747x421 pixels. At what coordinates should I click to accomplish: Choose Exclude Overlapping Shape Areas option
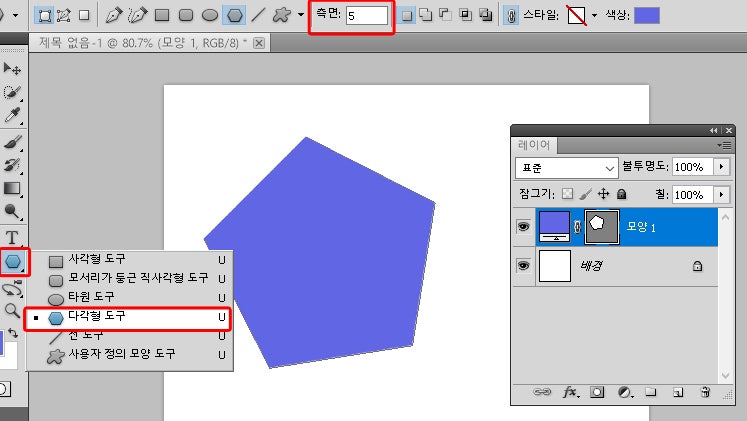pyautogui.click(x=485, y=15)
